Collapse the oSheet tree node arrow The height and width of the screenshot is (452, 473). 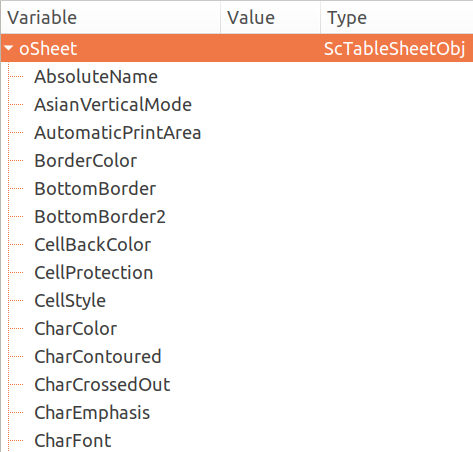(8, 49)
